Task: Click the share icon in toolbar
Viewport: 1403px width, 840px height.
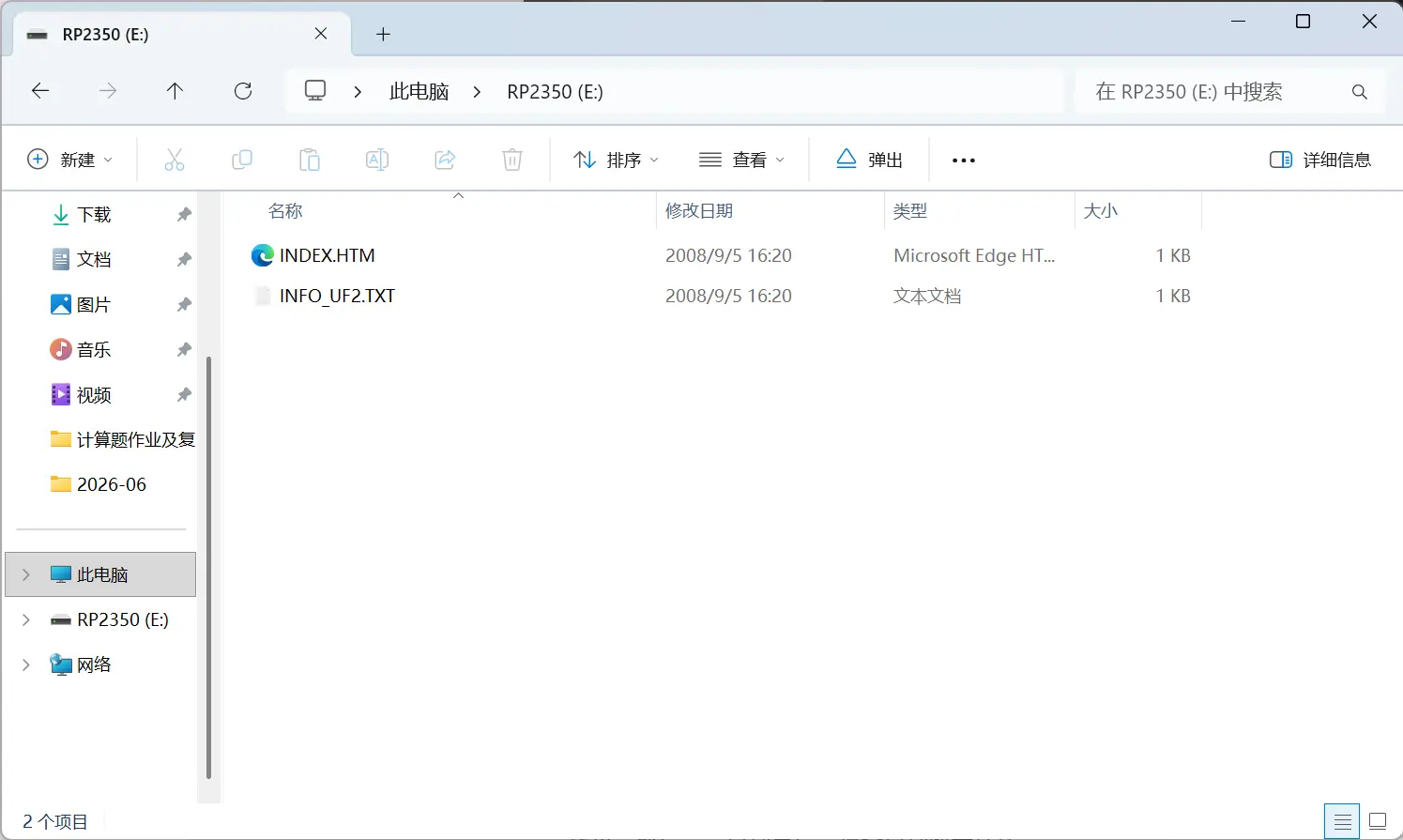Action: pyautogui.click(x=445, y=160)
